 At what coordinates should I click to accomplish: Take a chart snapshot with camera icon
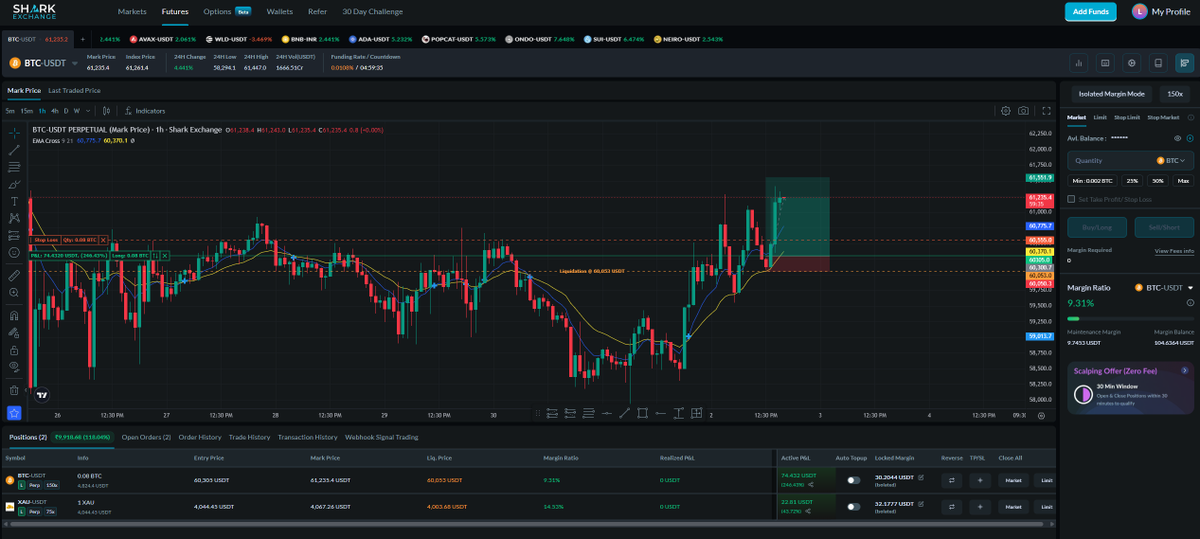click(x=1023, y=111)
